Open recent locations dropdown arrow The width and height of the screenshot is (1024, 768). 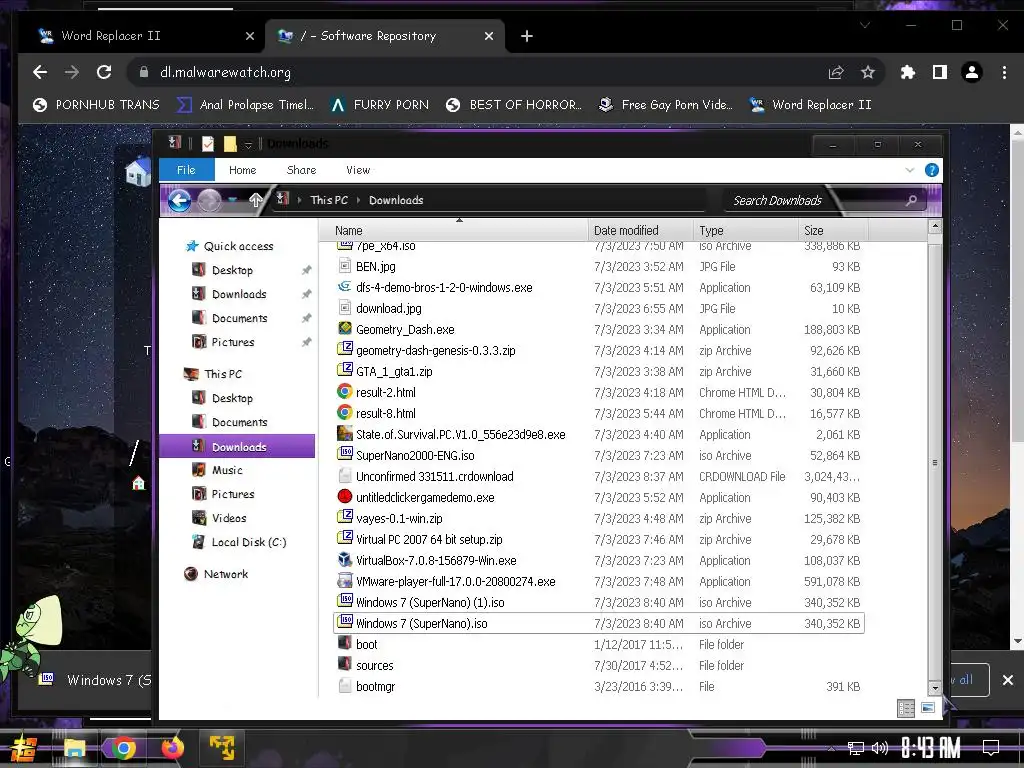[x=232, y=200]
